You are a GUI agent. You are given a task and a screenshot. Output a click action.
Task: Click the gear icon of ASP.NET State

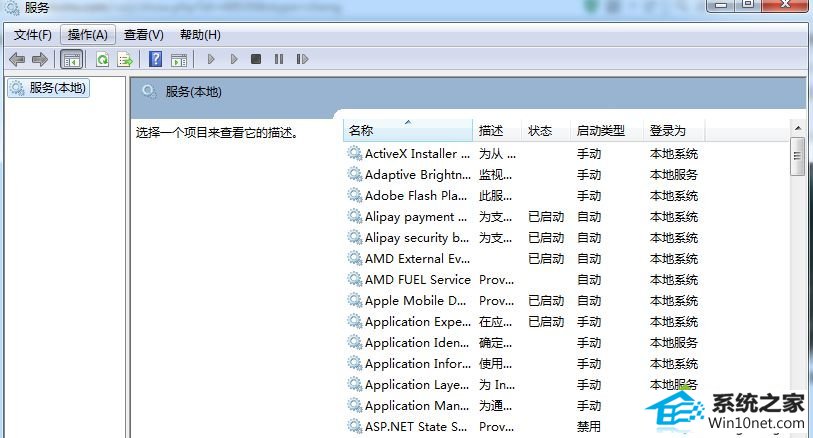[355, 426]
